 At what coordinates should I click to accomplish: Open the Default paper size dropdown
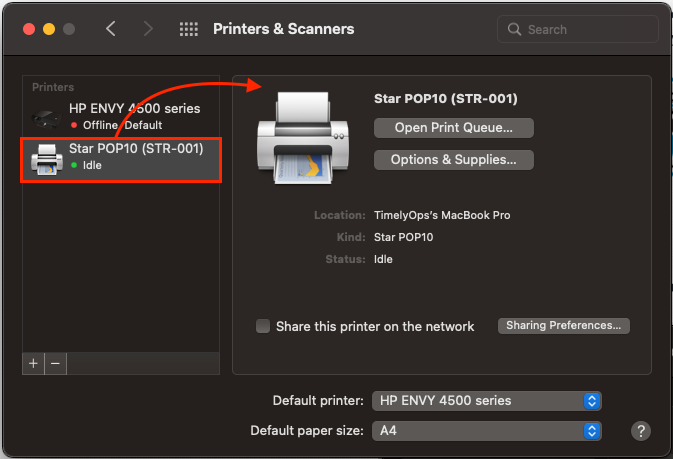coord(487,431)
